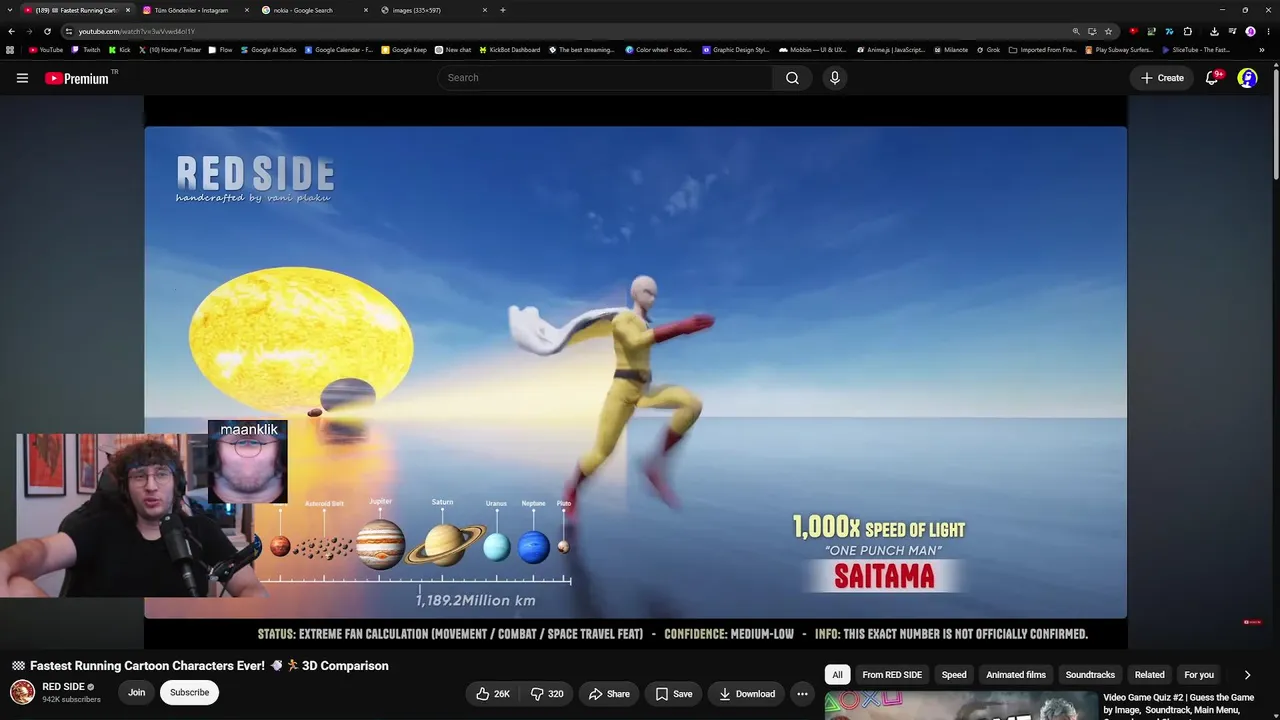Open the browser three-dot menu
Viewport: 1280px width, 720px height.
click(x=1268, y=31)
